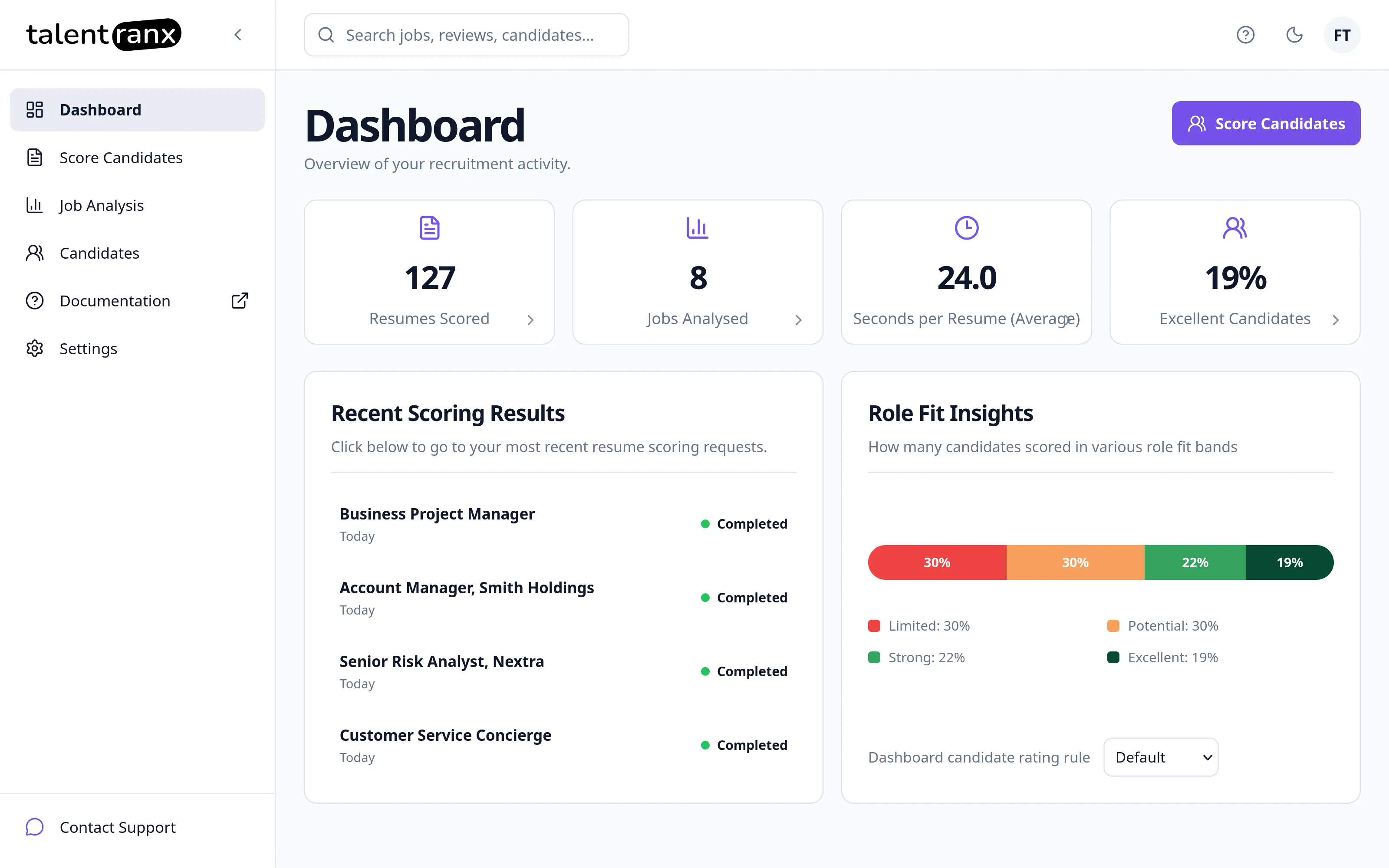Screen dimensions: 1389x868
Task: Open Candidates in the sidebar
Action: click(x=137, y=253)
